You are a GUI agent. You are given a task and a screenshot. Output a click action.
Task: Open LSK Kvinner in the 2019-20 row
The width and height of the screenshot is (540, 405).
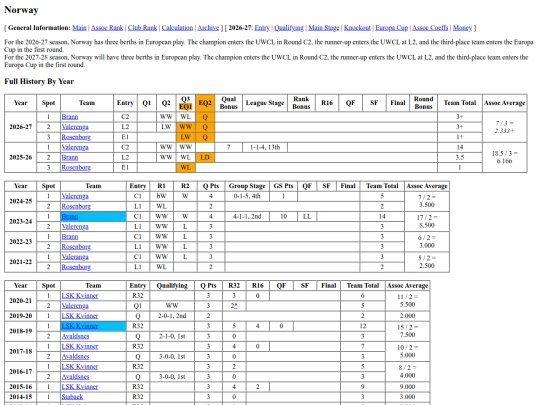point(80,316)
